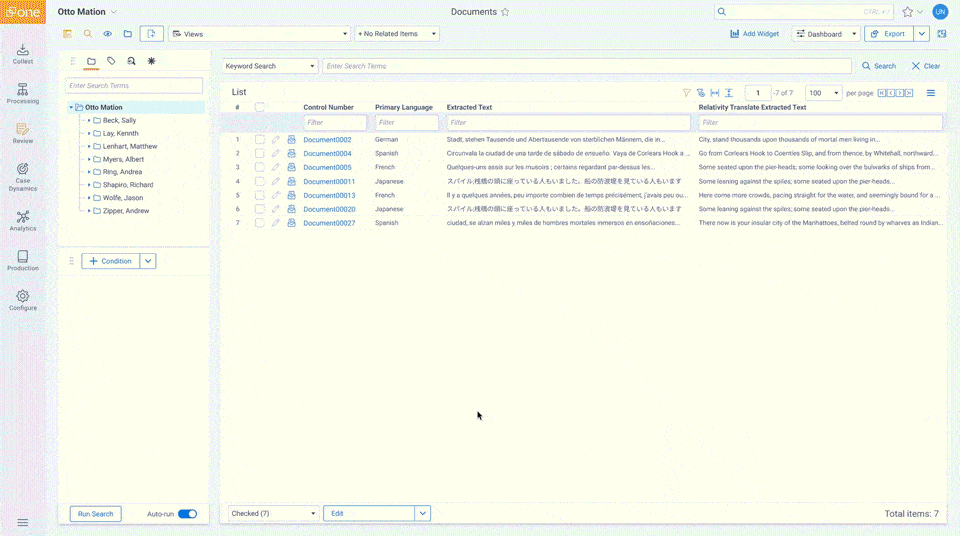Click the Add Widget chart icon

[735, 34]
